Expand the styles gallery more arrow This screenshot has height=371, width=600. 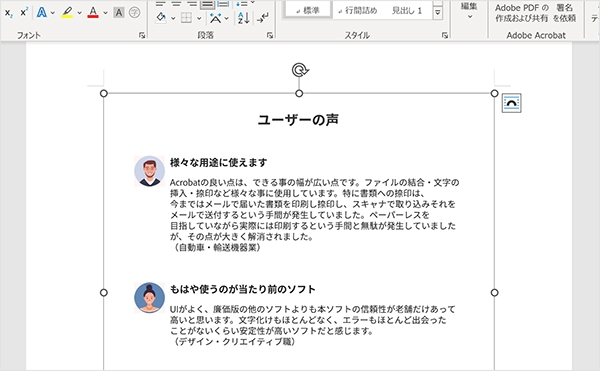438,13
